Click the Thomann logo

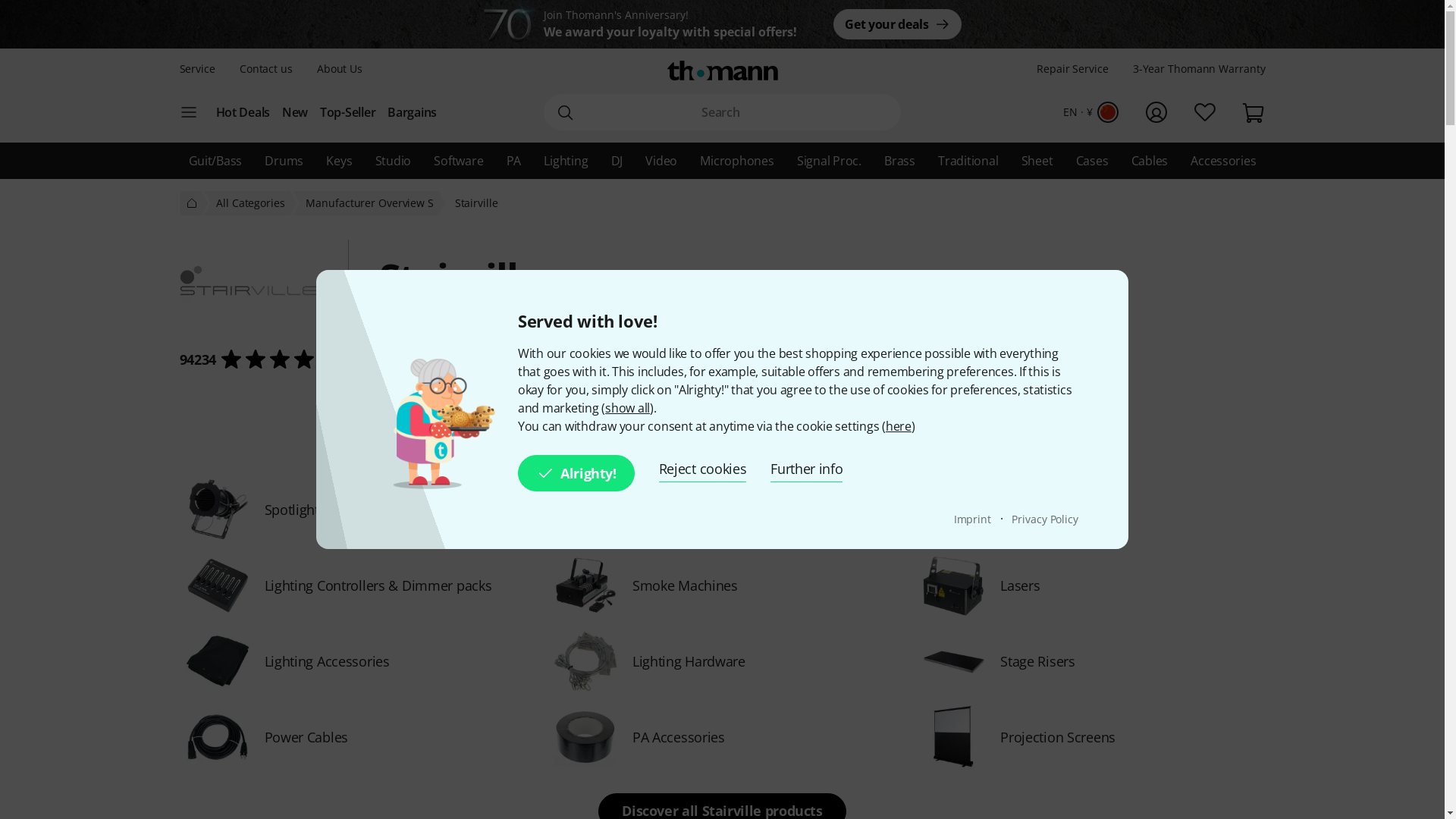[723, 71]
